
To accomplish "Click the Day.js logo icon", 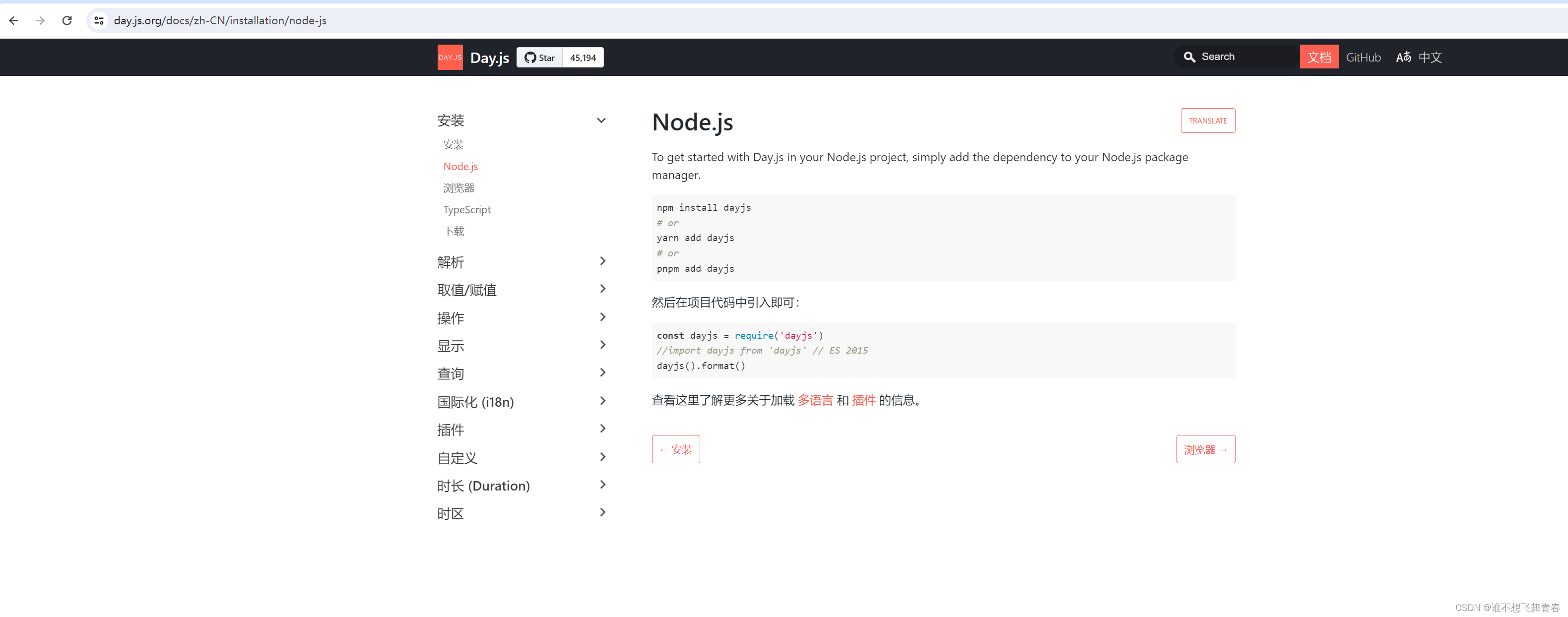I will pyautogui.click(x=448, y=57).
